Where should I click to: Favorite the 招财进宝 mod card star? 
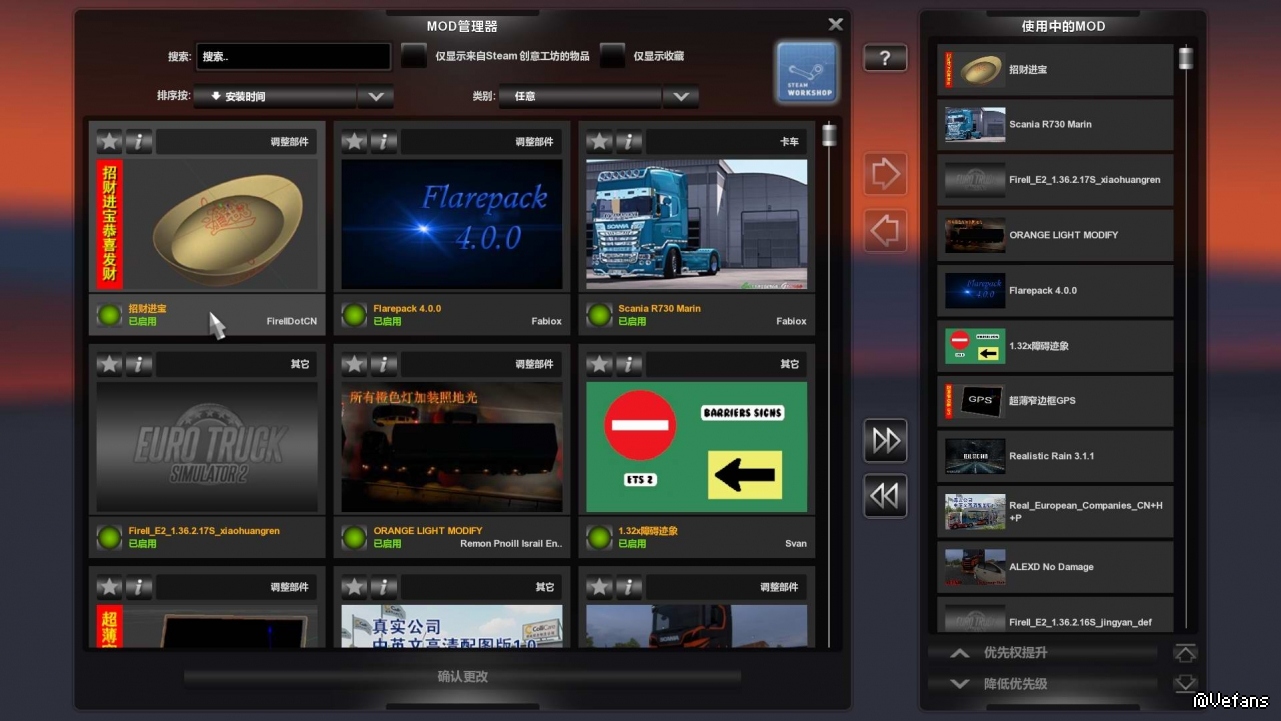pyautogui.click(x=109, y=142)
